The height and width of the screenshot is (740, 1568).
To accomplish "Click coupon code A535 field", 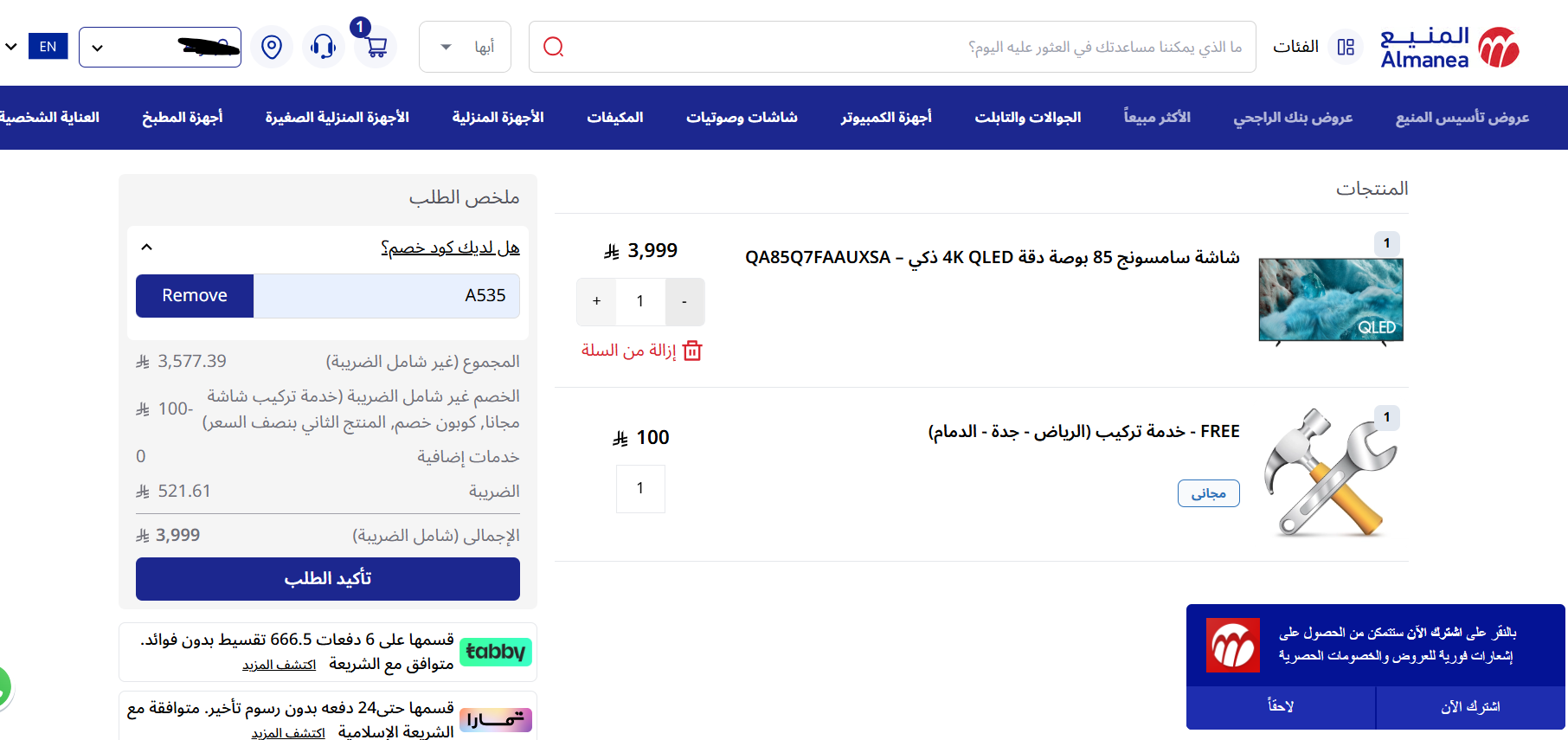I will [x=386, y=296].
